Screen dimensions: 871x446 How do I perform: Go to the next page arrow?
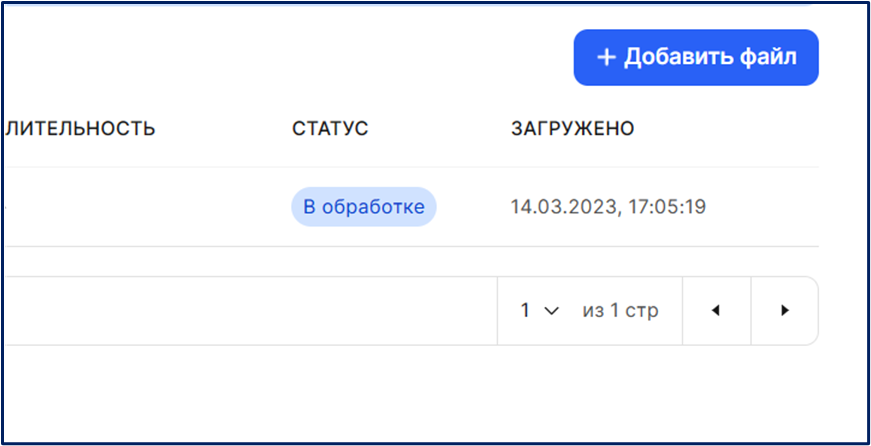click(784, 310)
